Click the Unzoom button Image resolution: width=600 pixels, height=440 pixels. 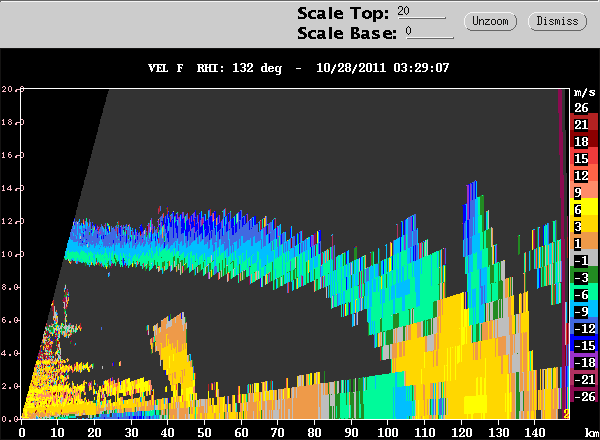(x=490, y=21)
